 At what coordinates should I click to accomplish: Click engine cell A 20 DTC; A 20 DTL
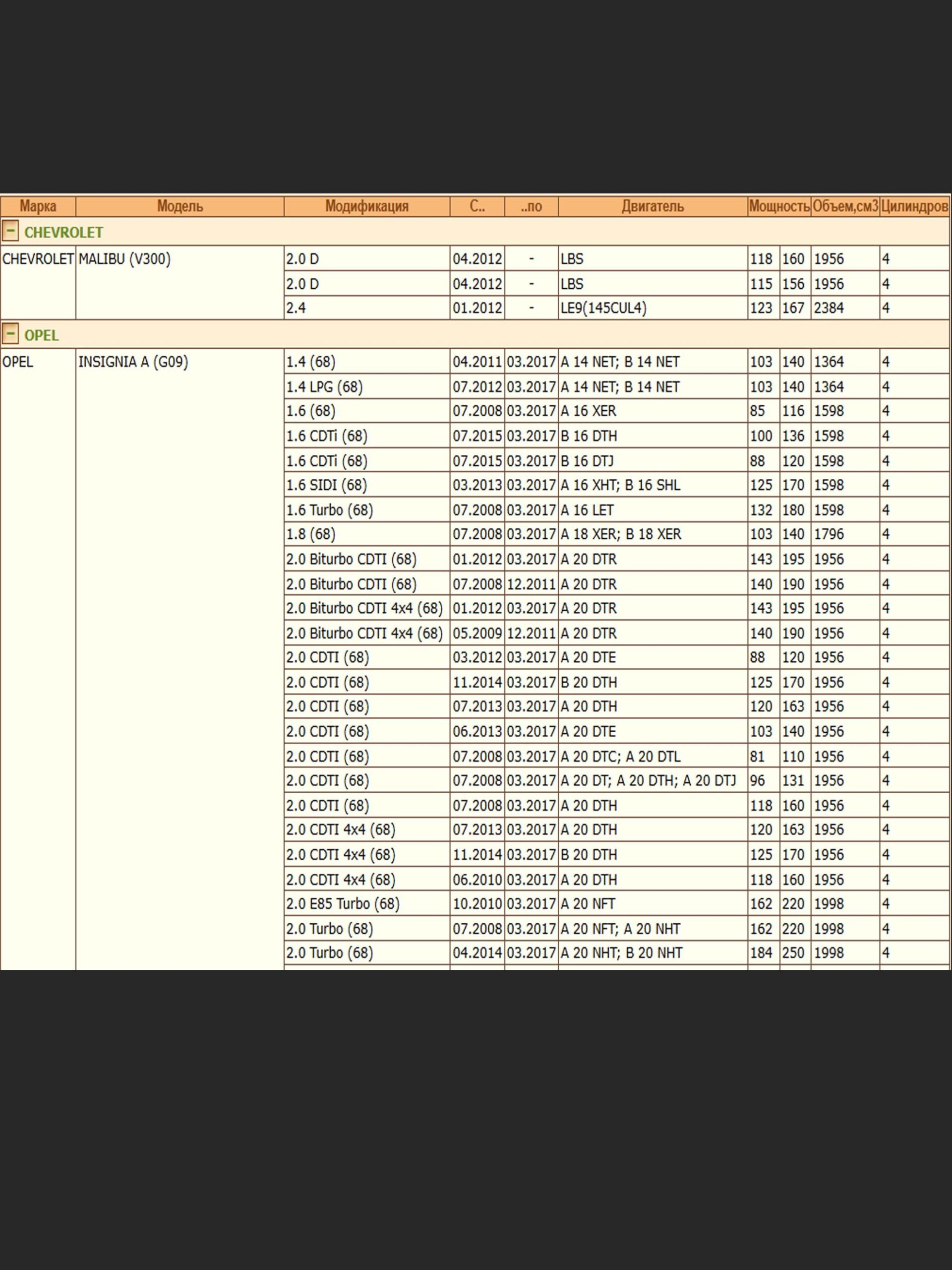point(620,757)
